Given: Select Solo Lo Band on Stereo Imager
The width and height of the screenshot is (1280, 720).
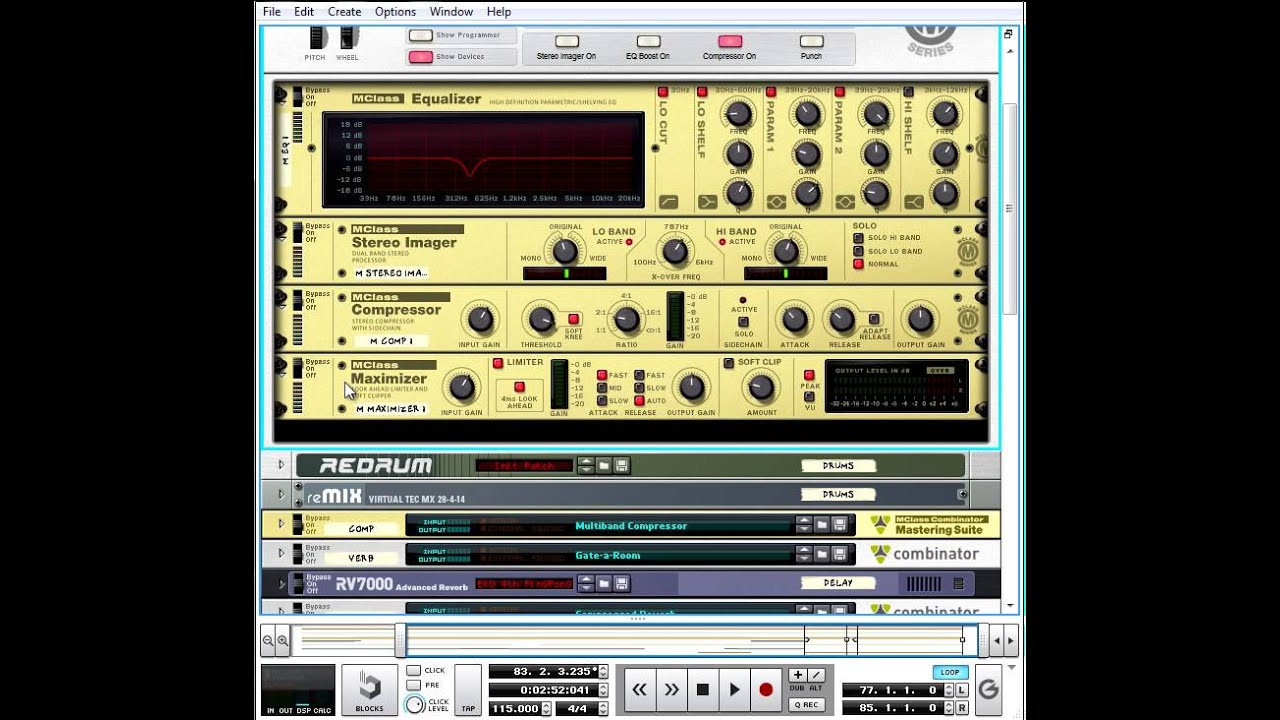Looking at the screenshot, I should point(858,251).
